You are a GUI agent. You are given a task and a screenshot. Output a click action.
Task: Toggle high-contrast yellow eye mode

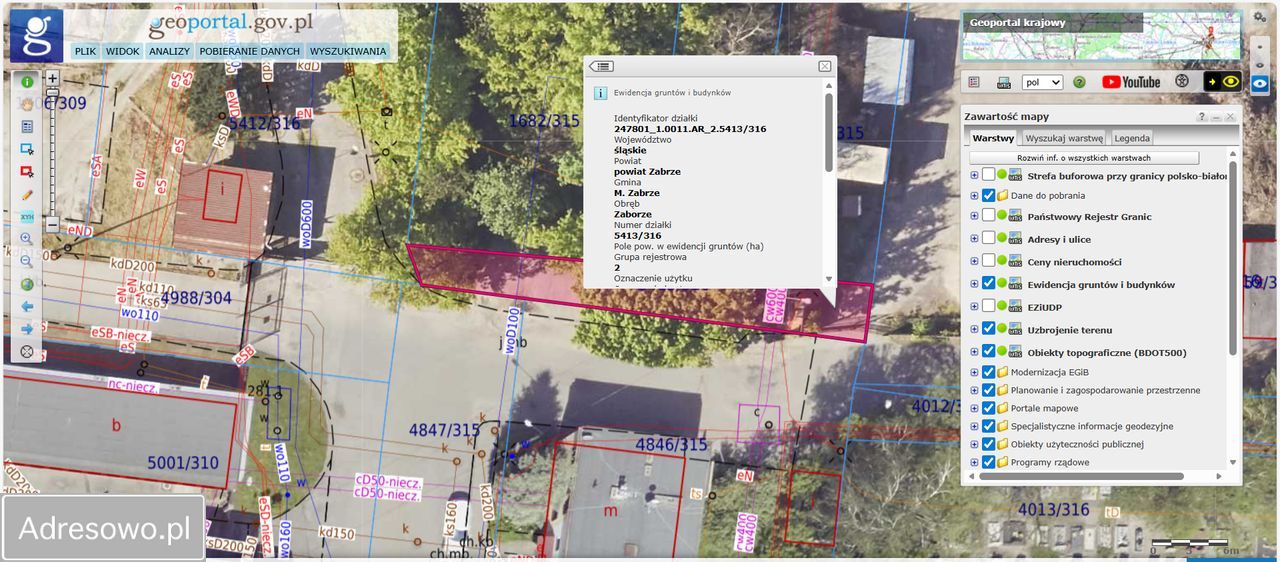point(1222,82)
